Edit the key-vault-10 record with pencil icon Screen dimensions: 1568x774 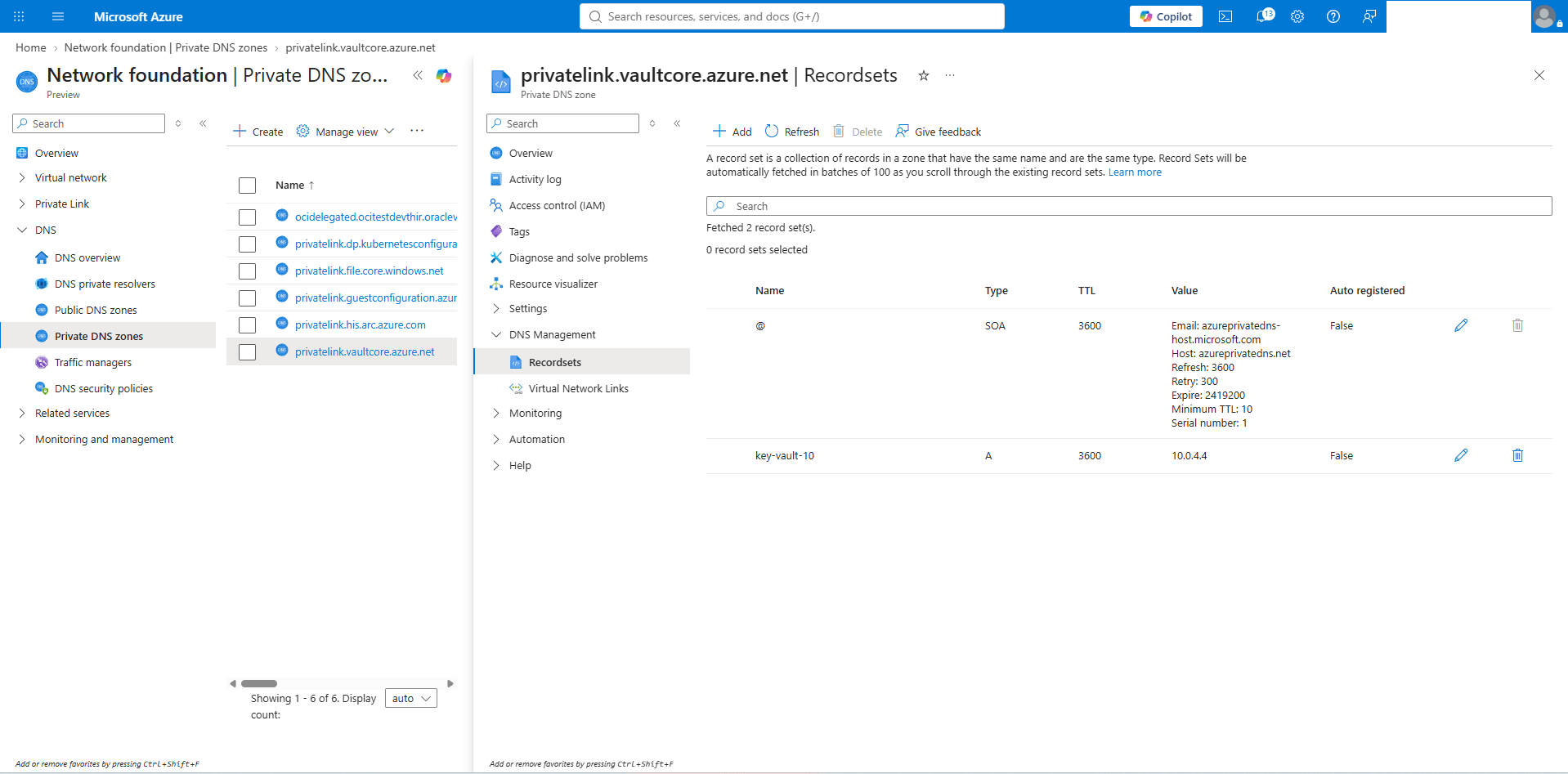tap(1461, 455)
